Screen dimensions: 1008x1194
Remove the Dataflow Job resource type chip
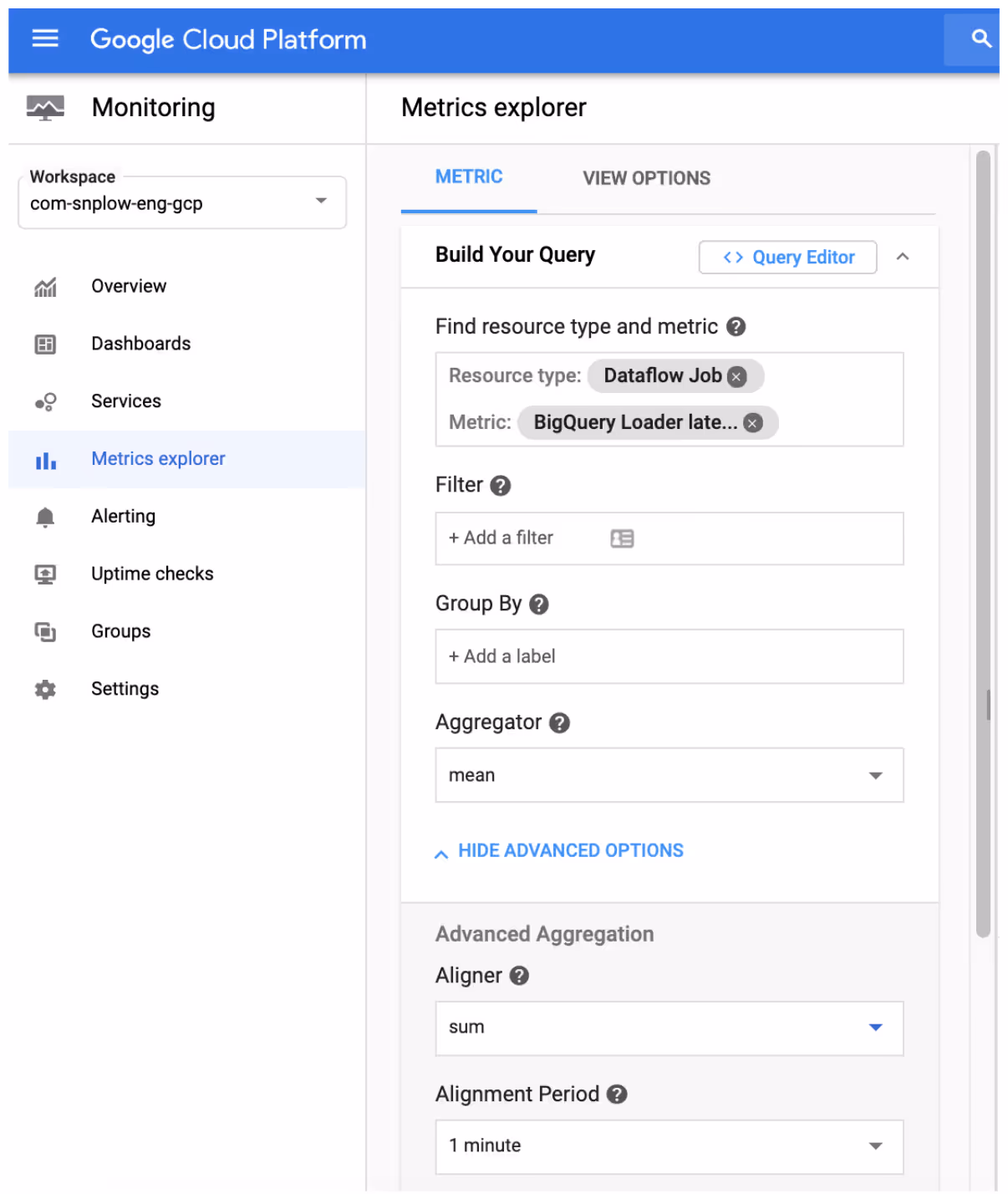pos(736,376)
